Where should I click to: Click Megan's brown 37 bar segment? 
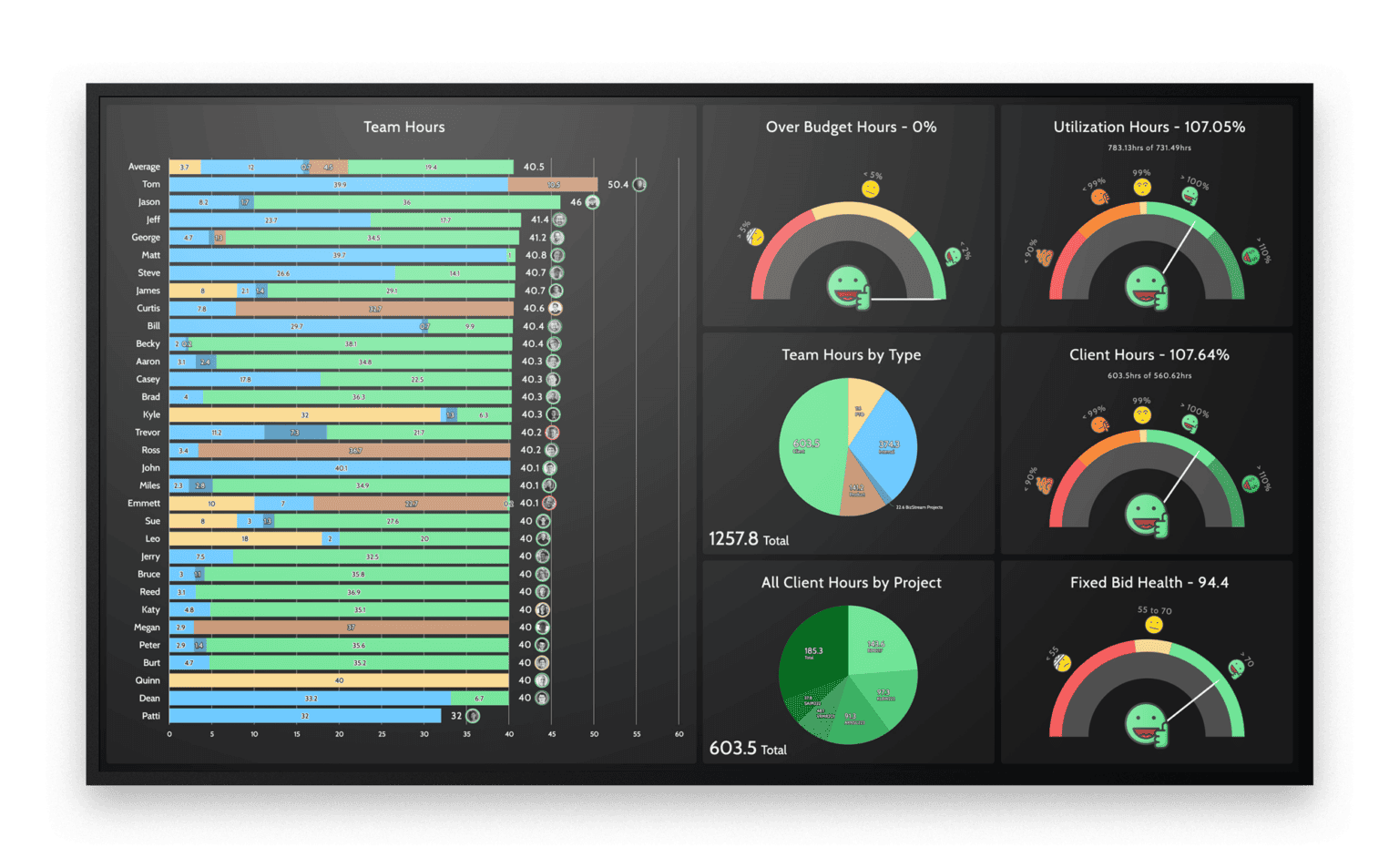point(352,628)
